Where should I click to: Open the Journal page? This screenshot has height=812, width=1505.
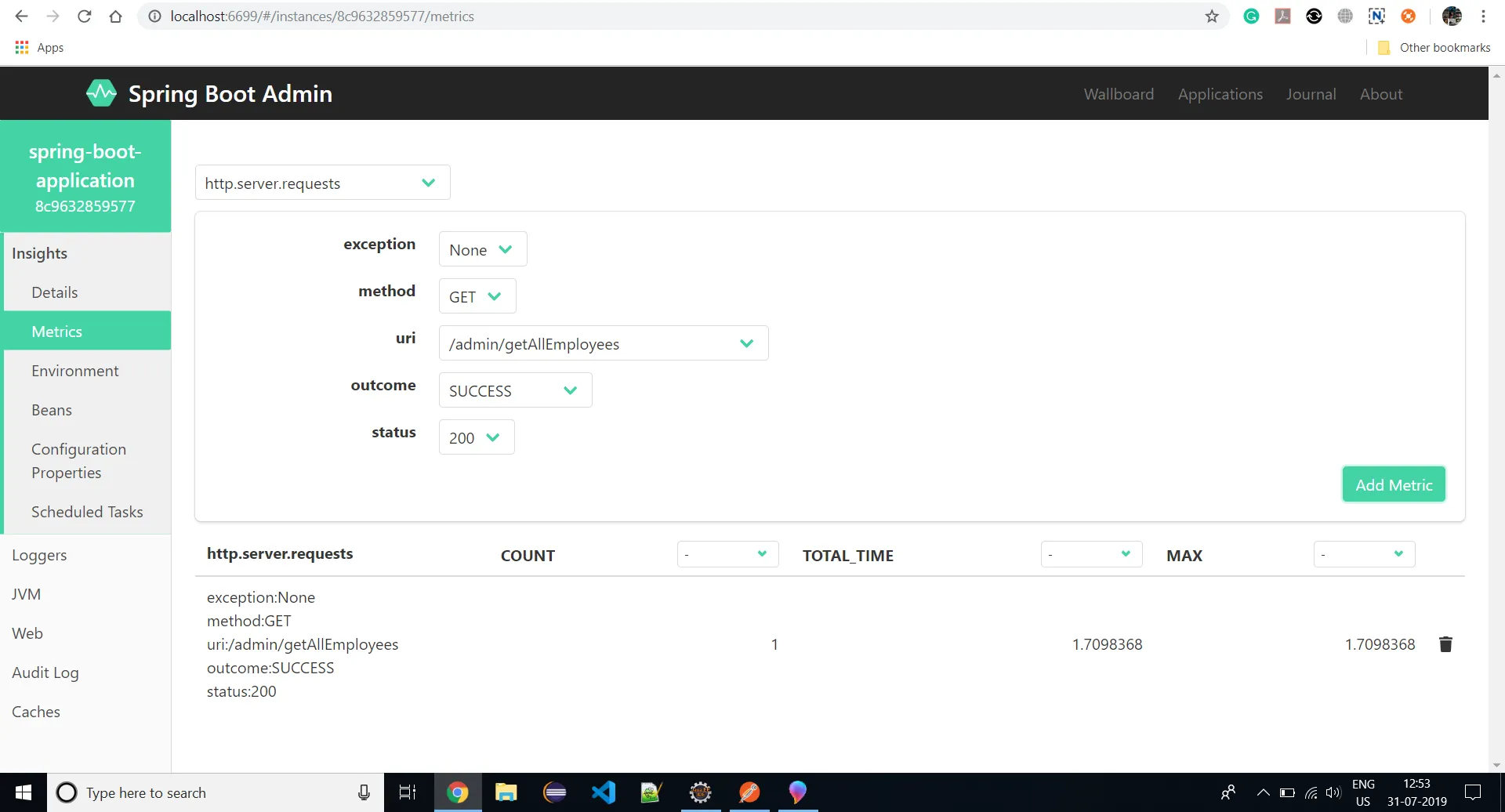point(1311,94)
